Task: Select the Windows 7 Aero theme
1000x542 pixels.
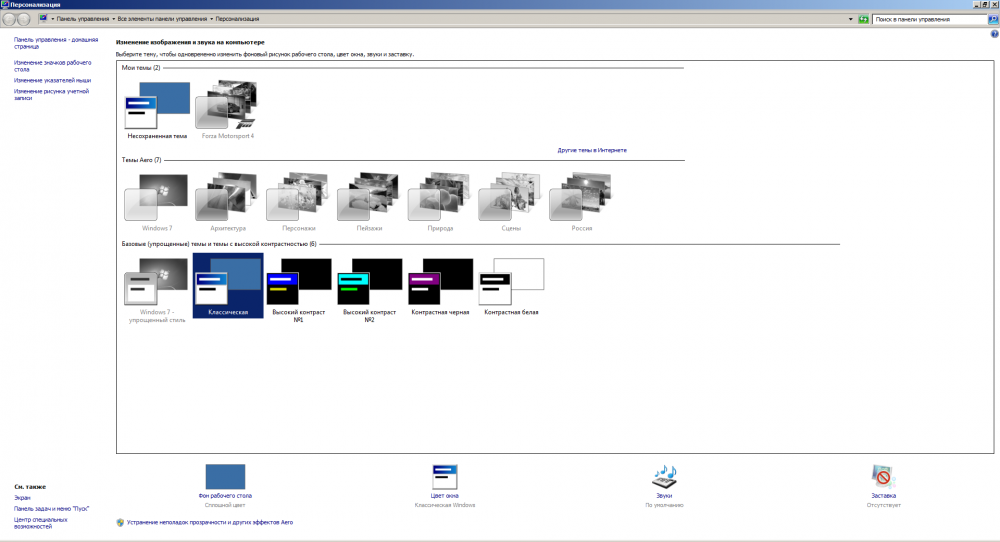Action: [155, 198]
